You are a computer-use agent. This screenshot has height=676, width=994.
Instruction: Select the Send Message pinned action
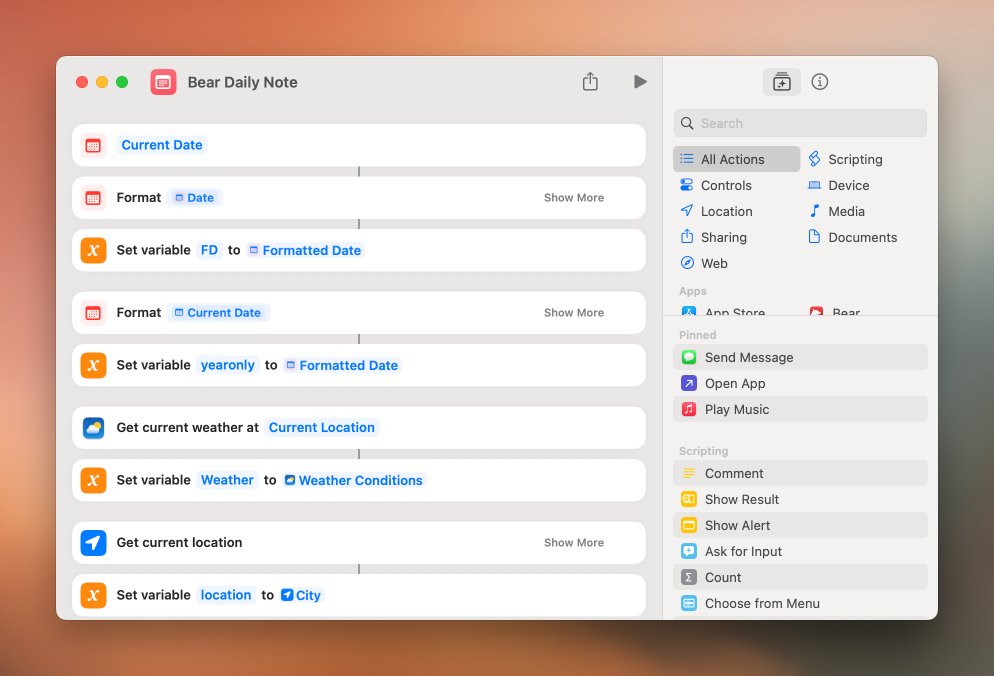[800, 357]
